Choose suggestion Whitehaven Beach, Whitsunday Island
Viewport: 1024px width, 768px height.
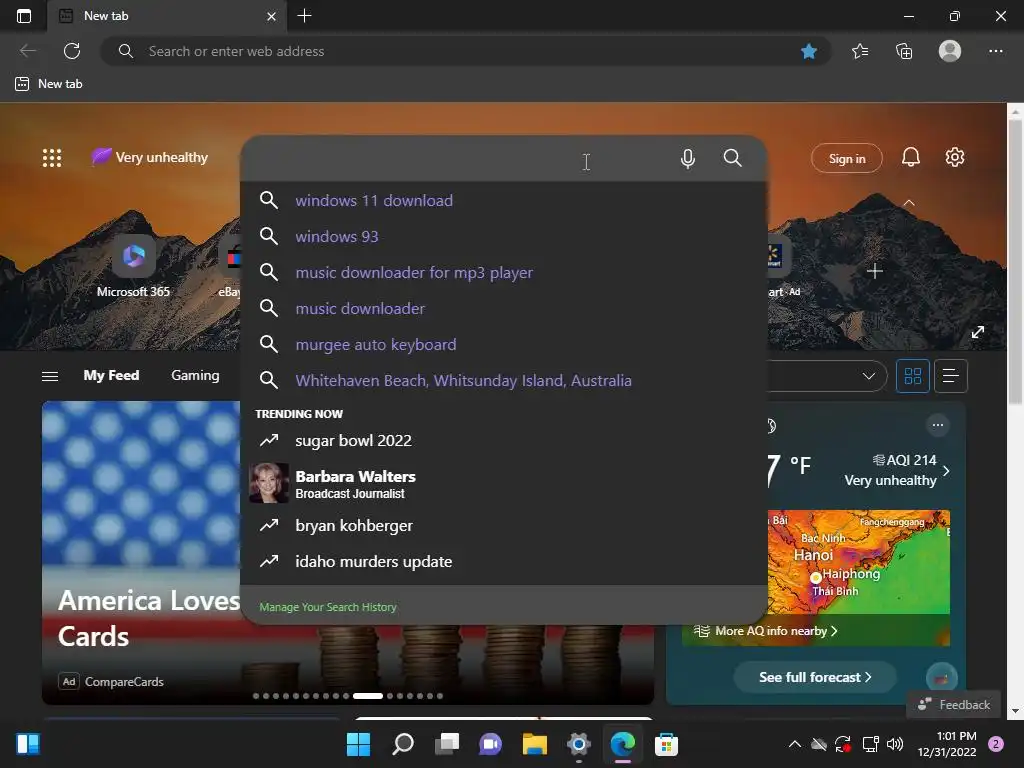click(x=503, y=380)
